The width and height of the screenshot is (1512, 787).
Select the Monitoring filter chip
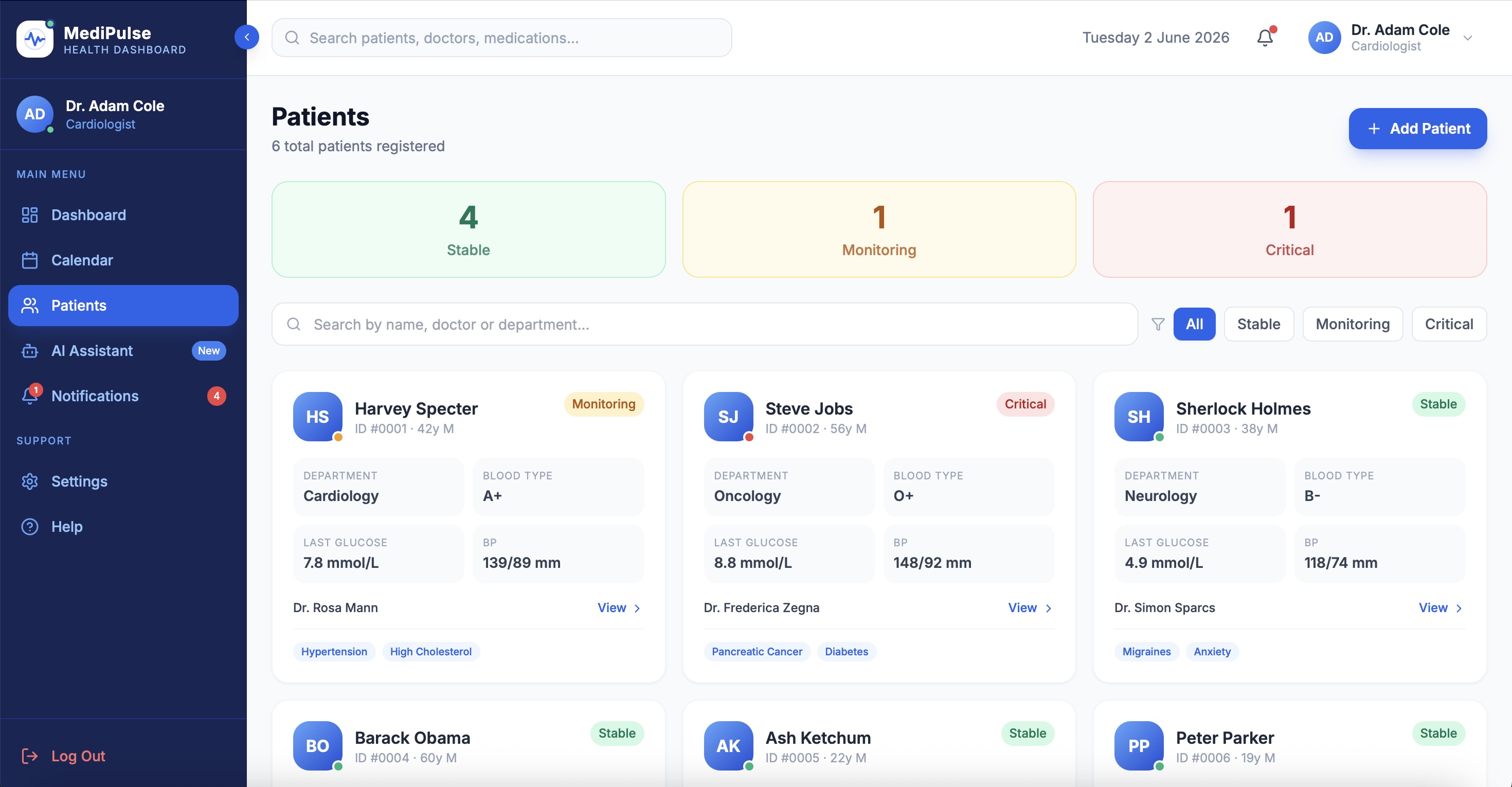(1353, 324)
